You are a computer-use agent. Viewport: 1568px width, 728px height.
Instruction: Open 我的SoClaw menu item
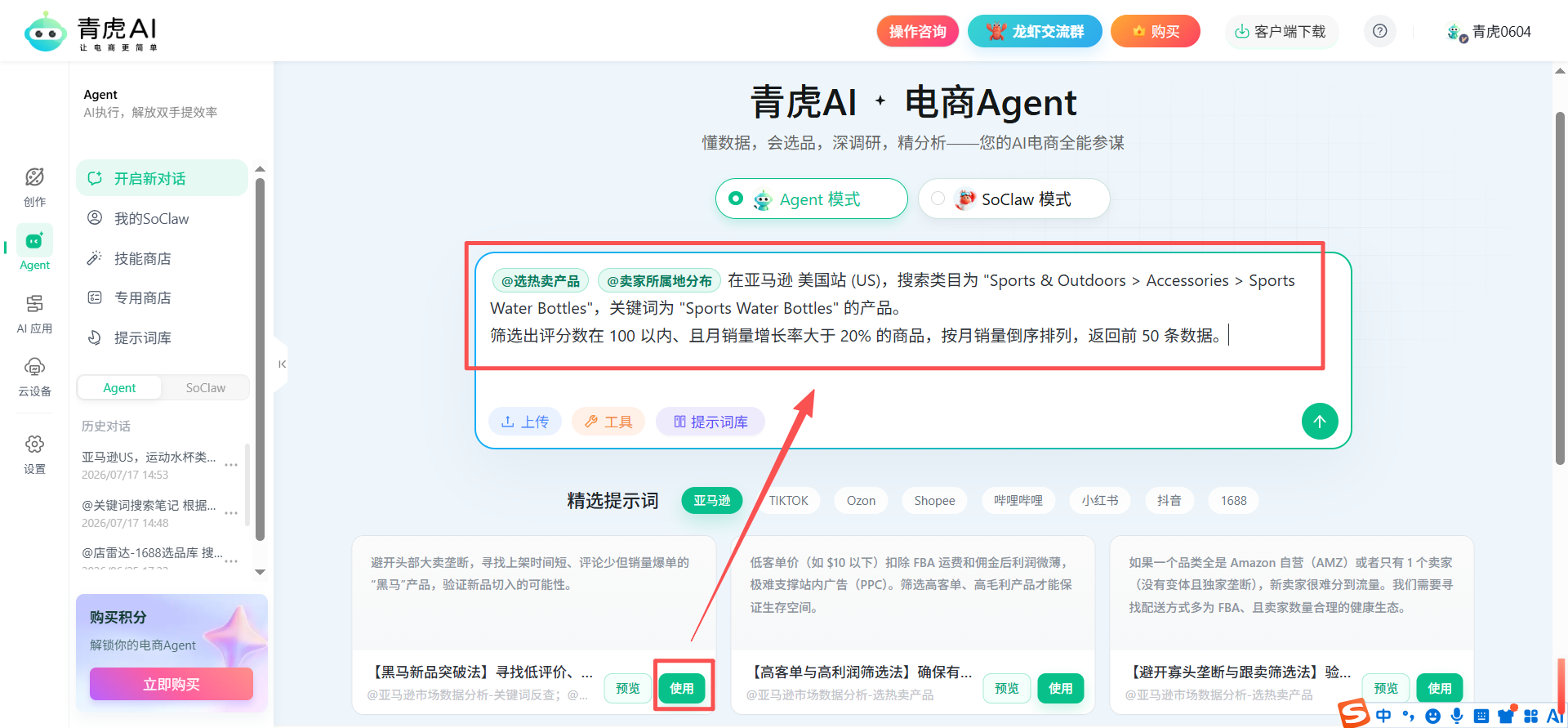[x=162, y=218]
